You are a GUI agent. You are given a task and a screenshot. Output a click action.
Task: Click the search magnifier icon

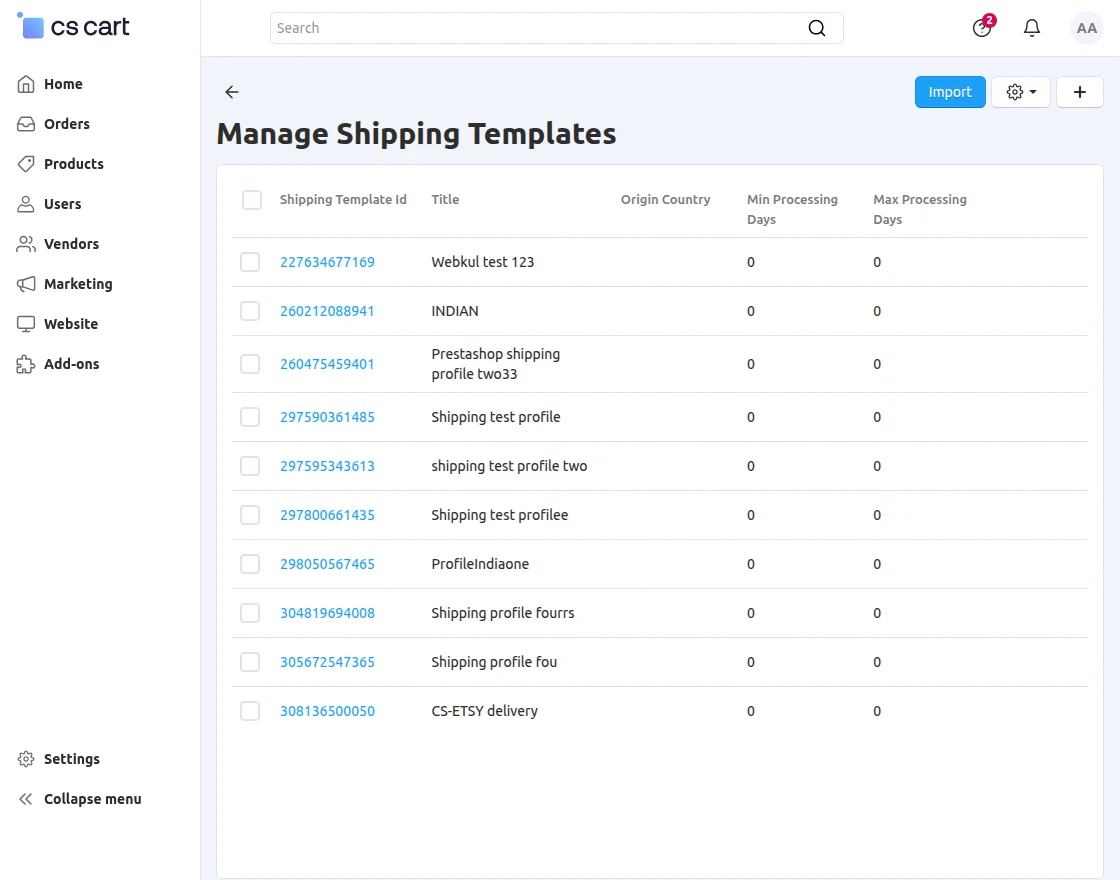816,28
